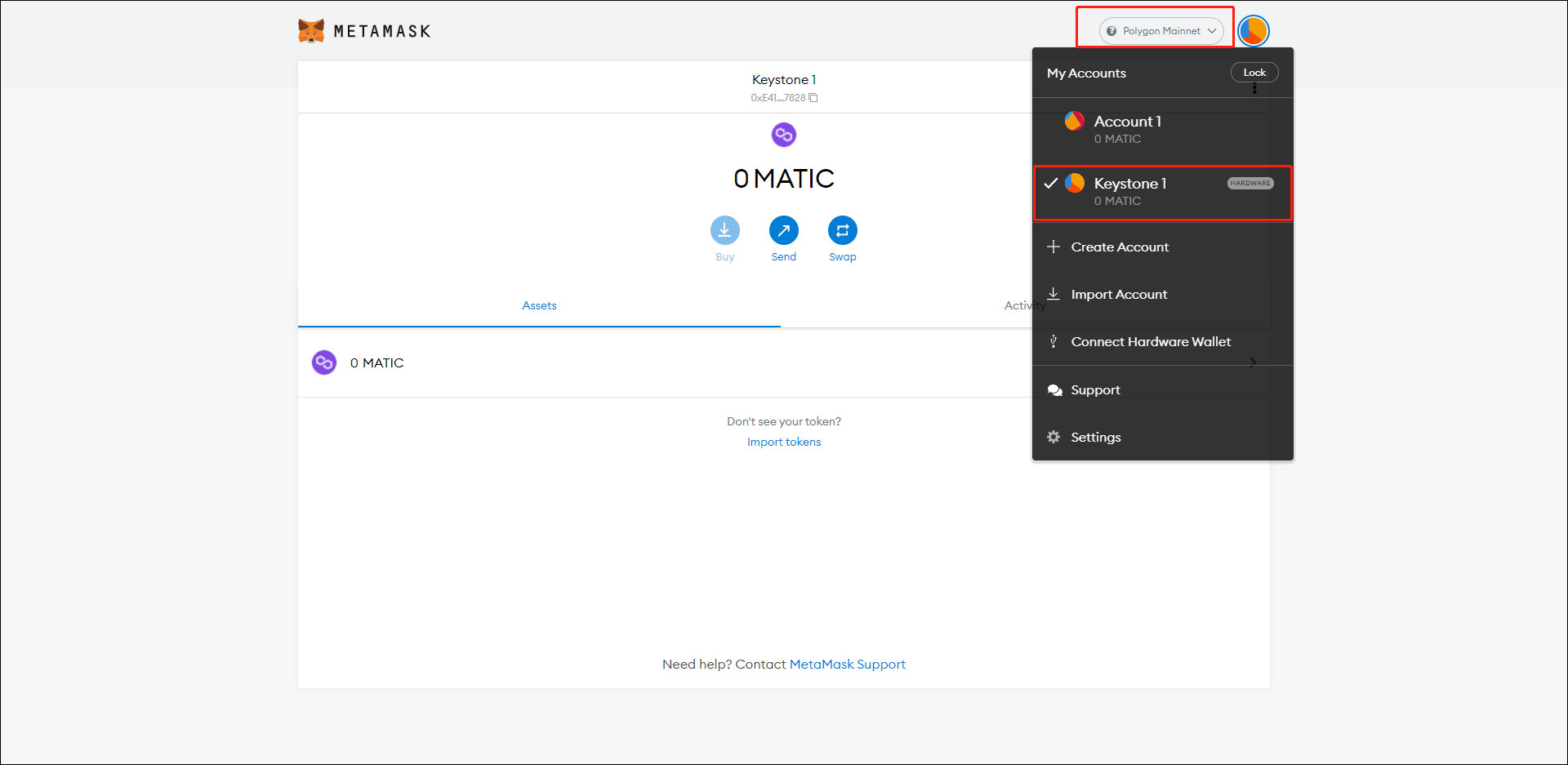
Task: Click the MetaMask fox logo
Action: (x=311, y=31)
